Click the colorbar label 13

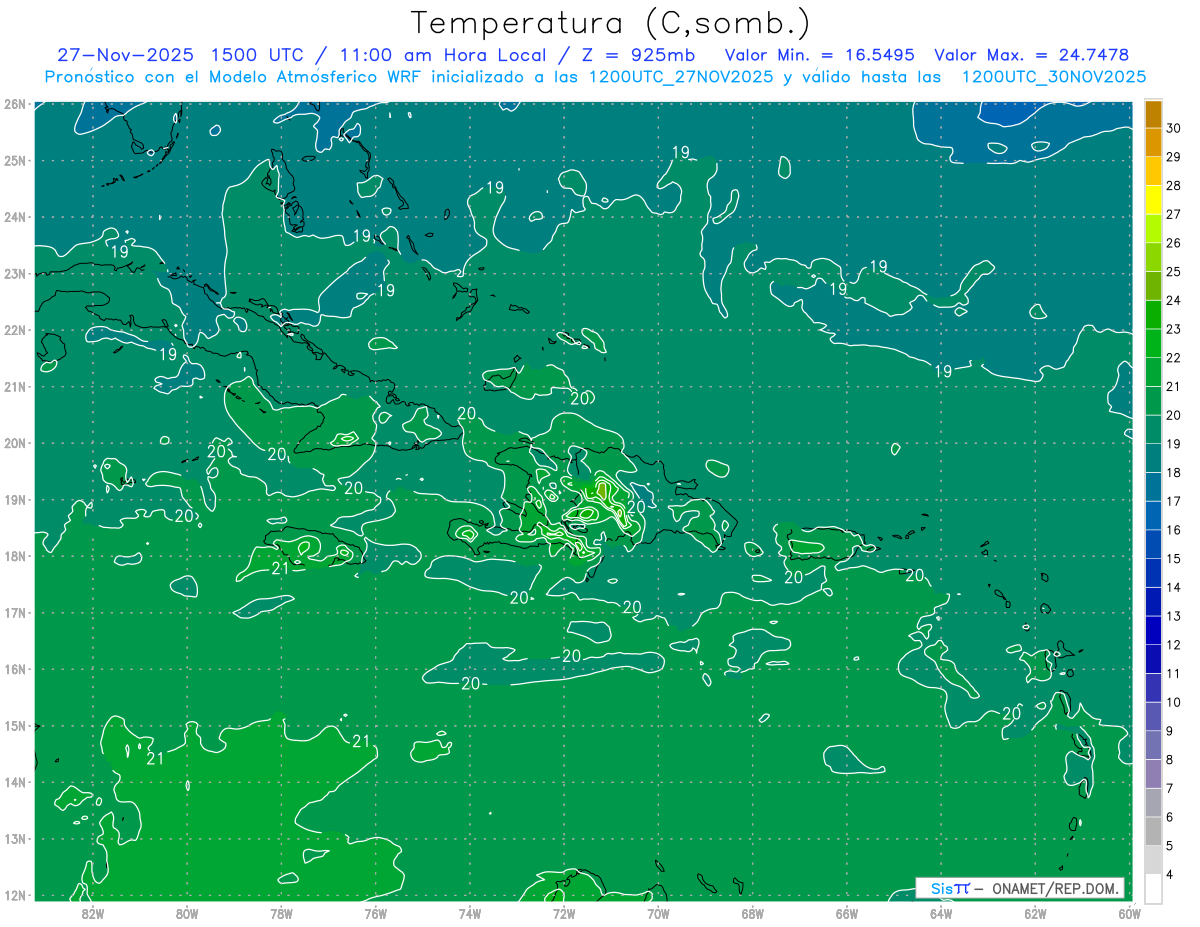(1174, 616)
